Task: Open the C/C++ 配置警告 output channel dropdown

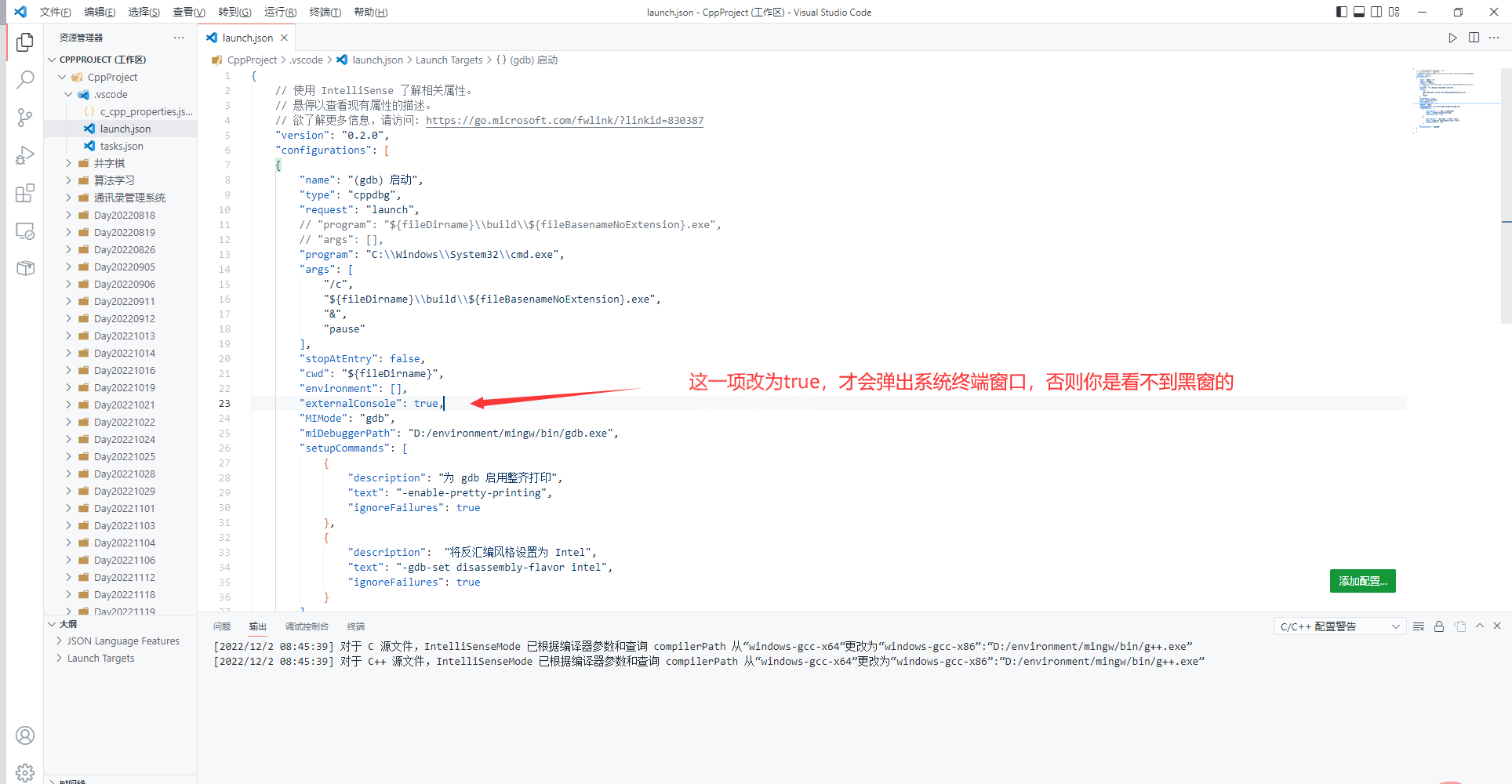Action: coord(1339,626)
